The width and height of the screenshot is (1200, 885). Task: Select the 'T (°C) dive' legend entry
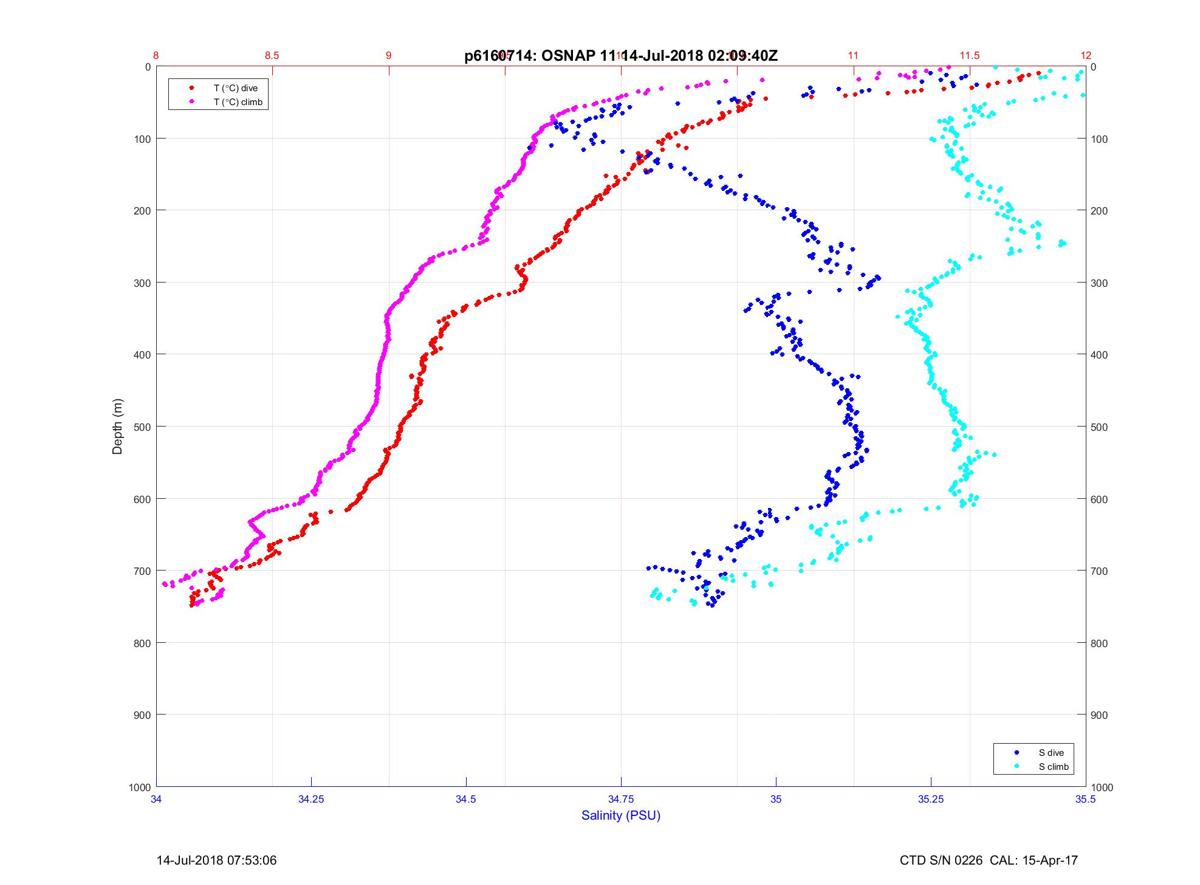(236, 88)
